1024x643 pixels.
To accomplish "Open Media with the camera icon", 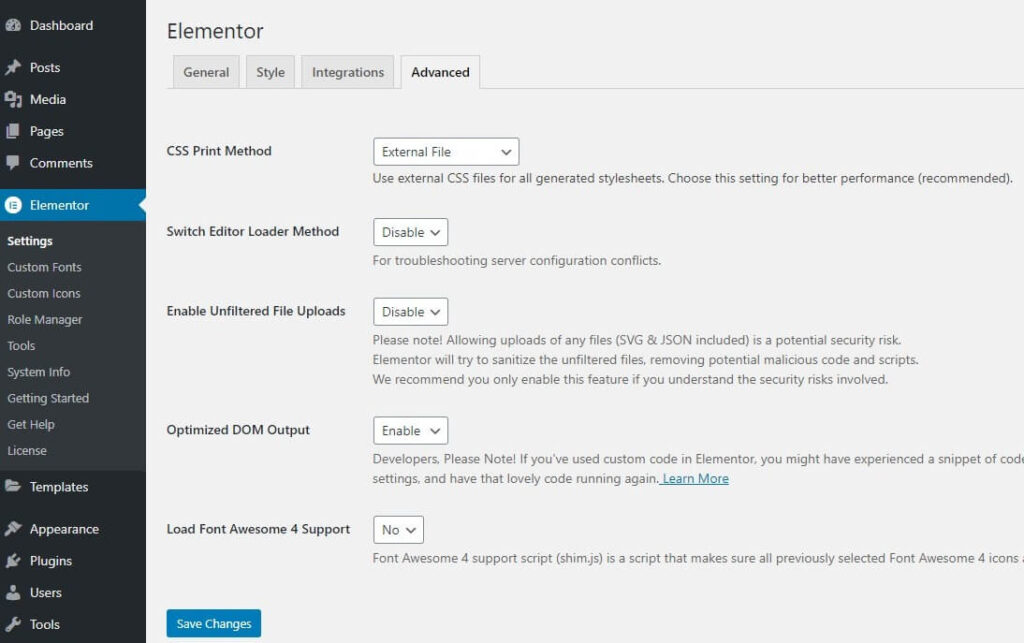I will click(x=14, y=99).
